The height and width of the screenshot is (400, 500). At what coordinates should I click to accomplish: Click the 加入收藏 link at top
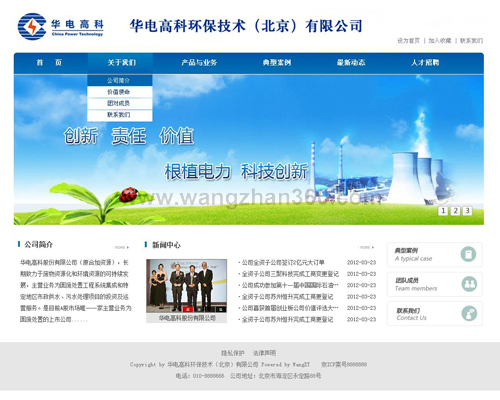(x=440, y=41)
